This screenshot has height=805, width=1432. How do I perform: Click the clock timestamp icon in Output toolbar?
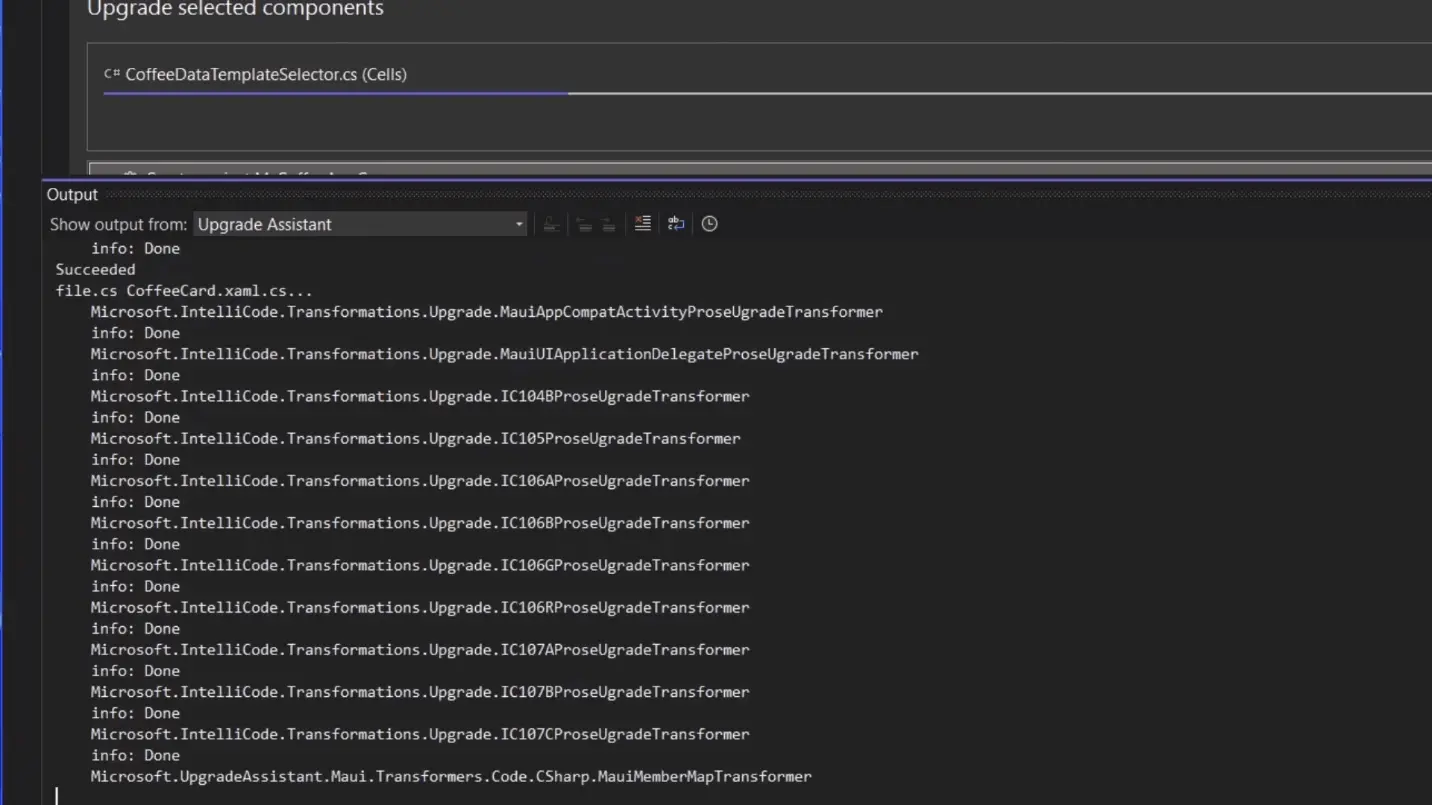click(710, 224)
